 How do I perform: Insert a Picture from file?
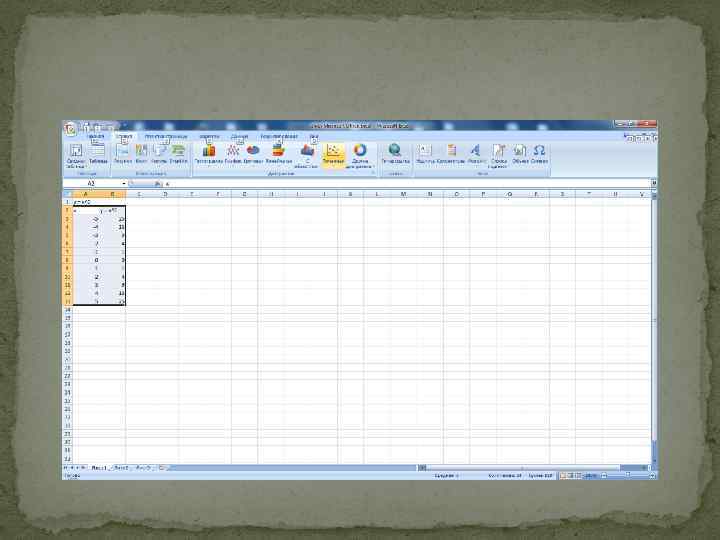coord(123,154)
